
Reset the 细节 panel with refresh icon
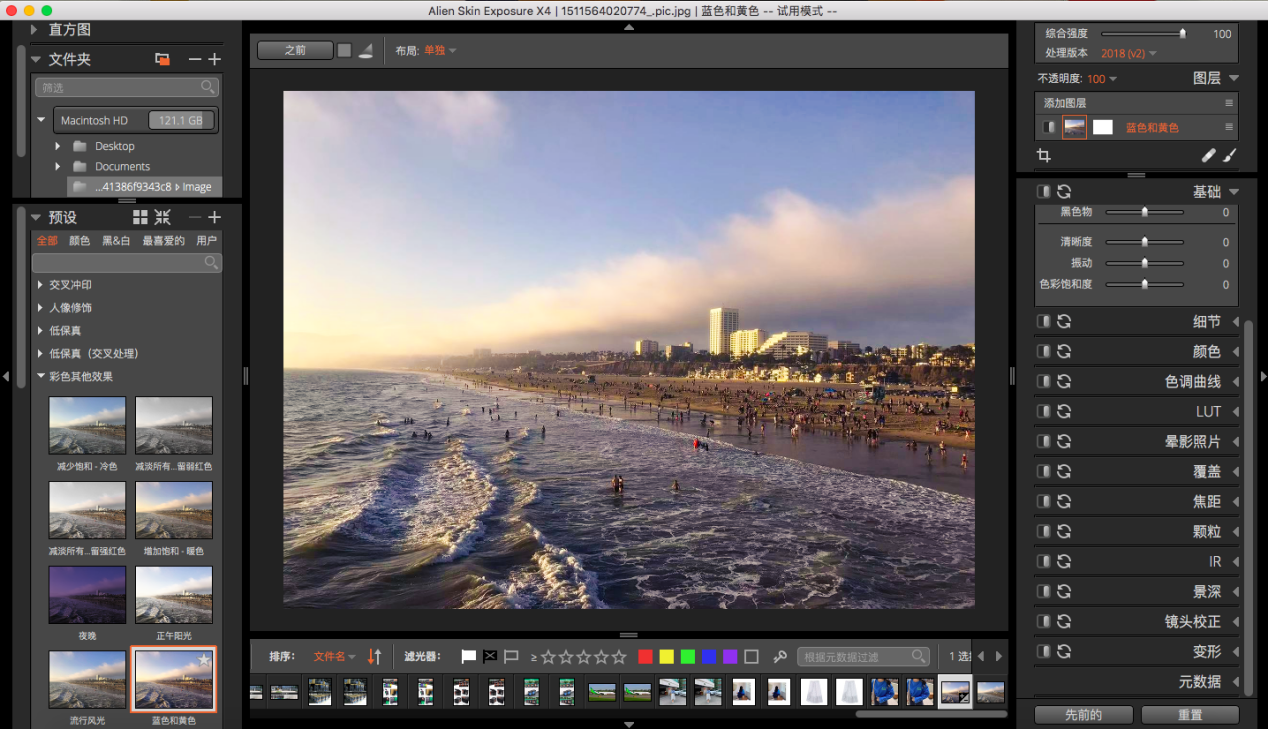[1064, 321]
